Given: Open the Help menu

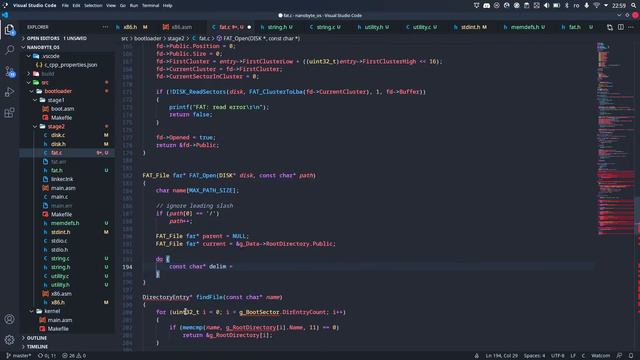Looking at the screenshot, I should [167, 5].
